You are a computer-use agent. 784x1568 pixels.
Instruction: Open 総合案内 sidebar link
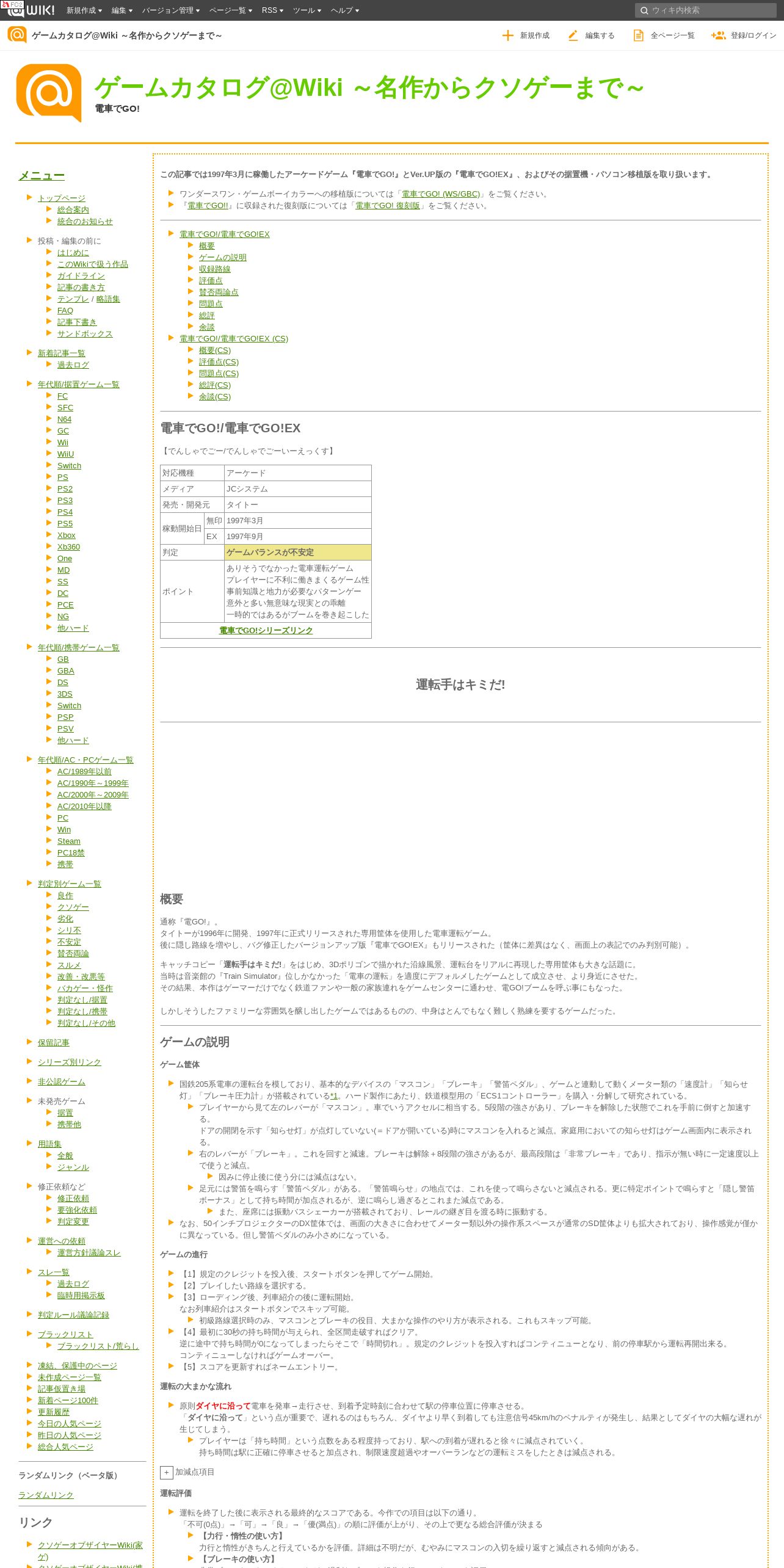(x=73, y=210)
